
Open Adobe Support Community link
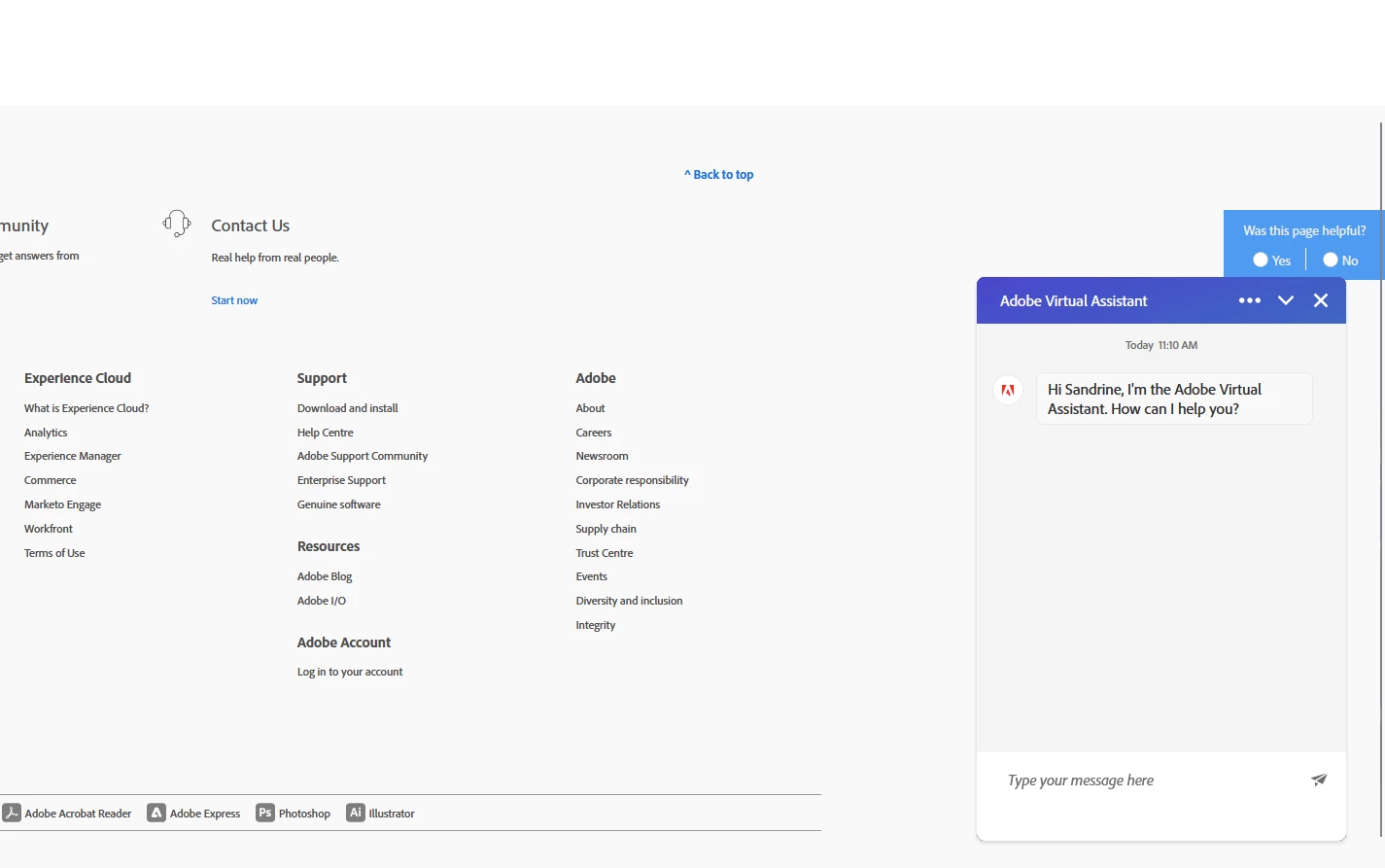pyautogui.click(x=363, y=456)
